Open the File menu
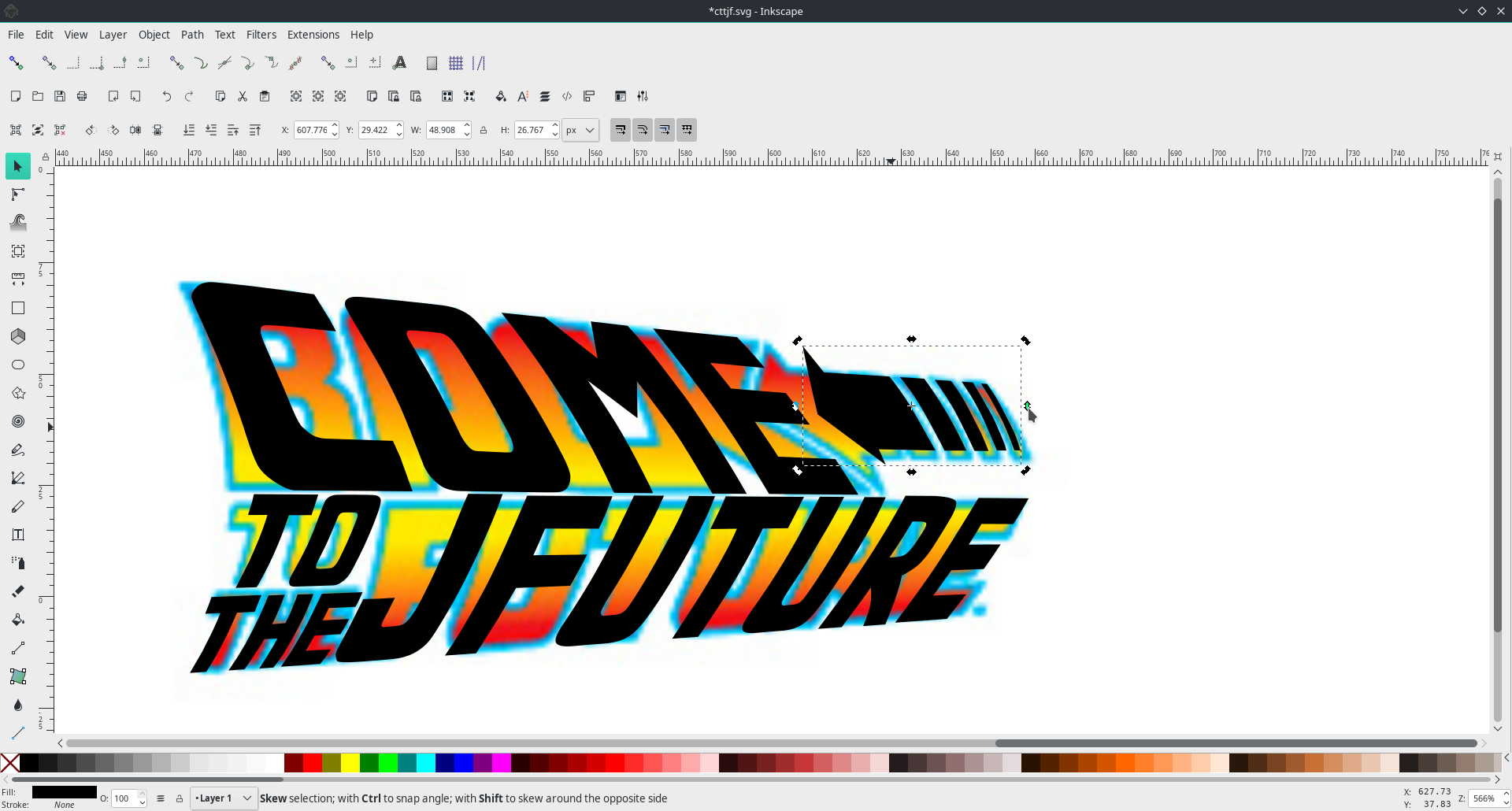 pos(16,35)
